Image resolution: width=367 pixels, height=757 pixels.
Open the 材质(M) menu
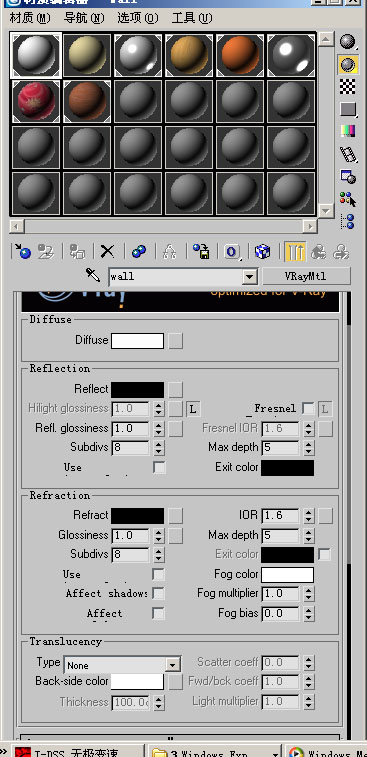pos(30,18)
